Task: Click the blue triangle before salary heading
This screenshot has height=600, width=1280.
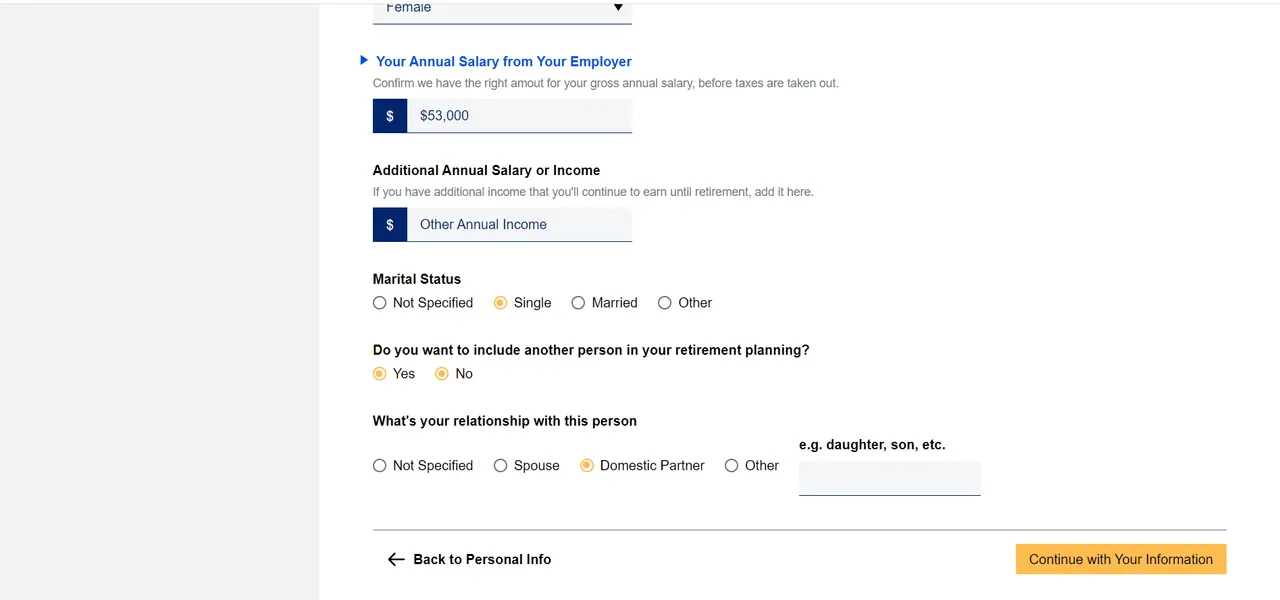Action: (363, 60)
